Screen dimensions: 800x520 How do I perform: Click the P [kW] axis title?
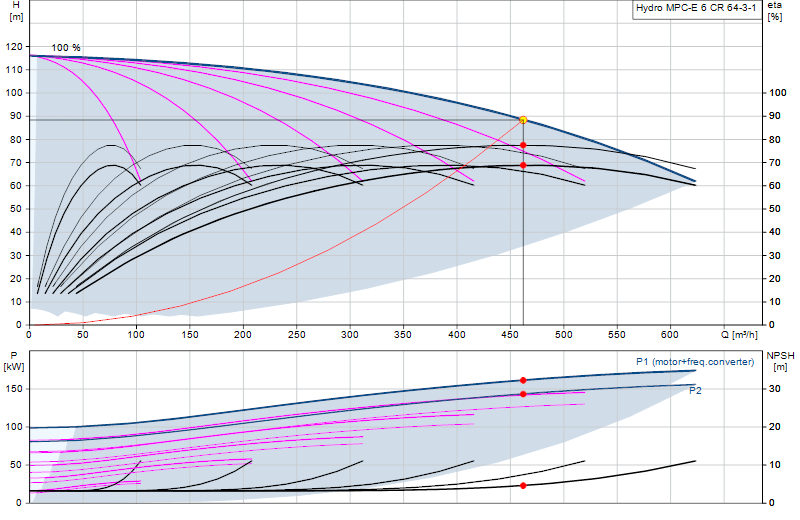coord(14,361)
